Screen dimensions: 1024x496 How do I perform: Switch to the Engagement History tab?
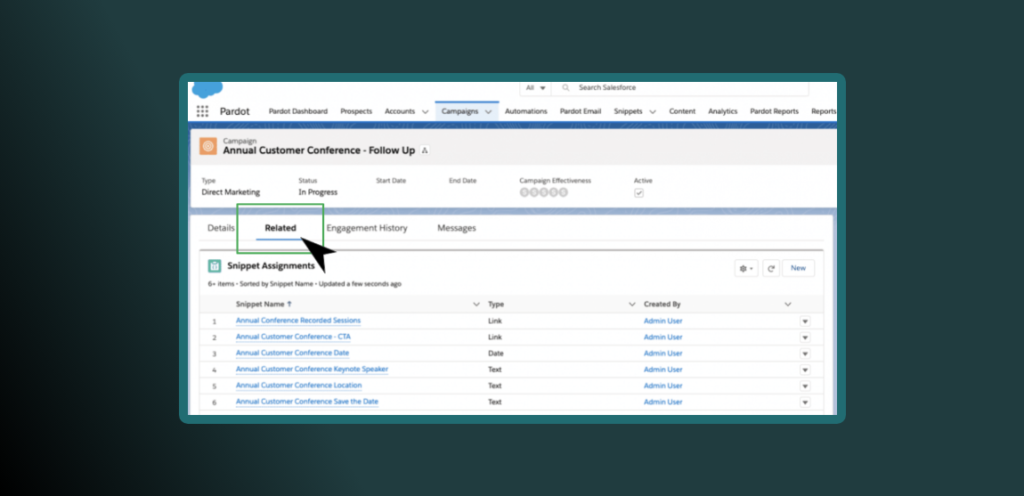point(367,228)
